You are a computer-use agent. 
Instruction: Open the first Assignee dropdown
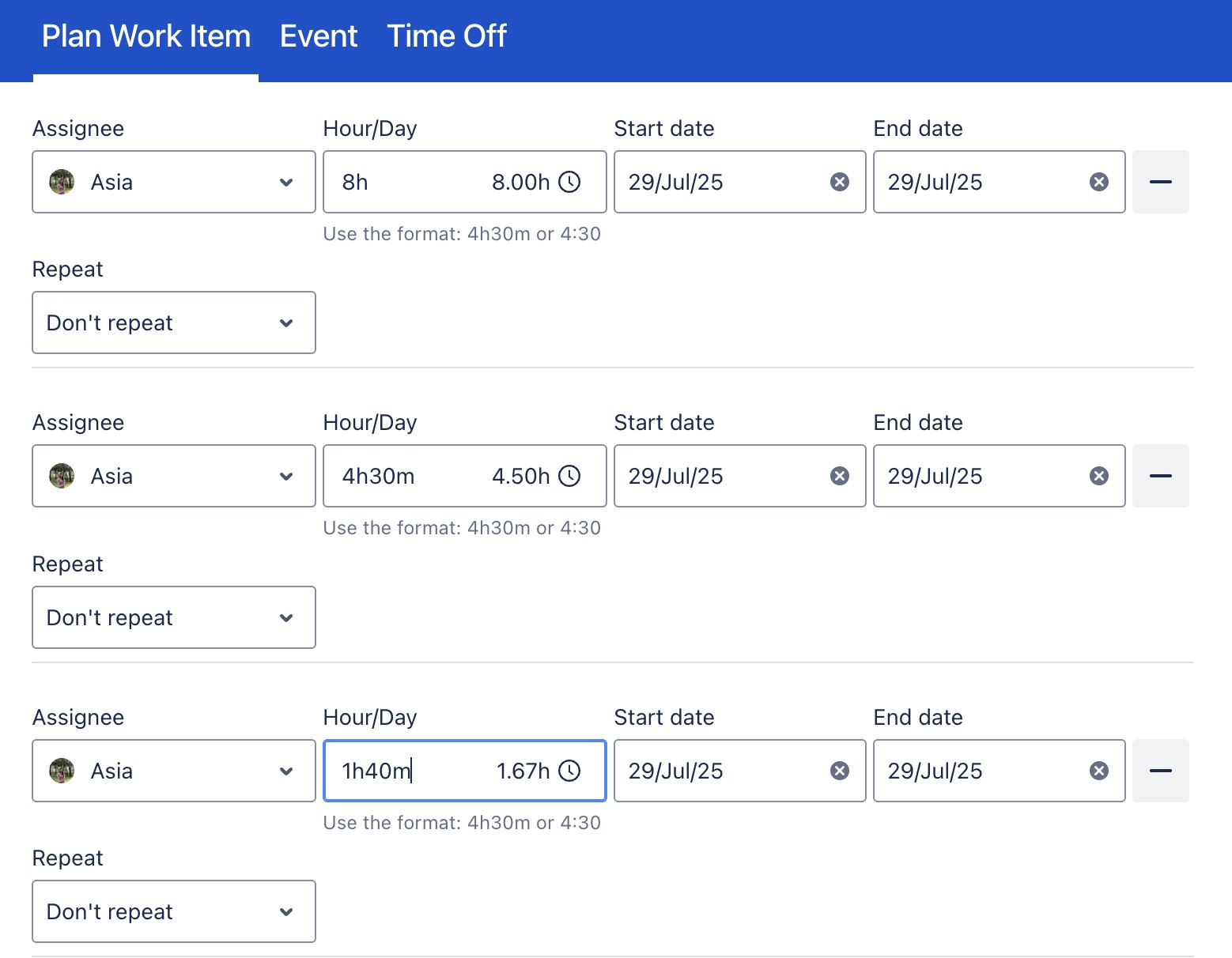click(174, 183)
